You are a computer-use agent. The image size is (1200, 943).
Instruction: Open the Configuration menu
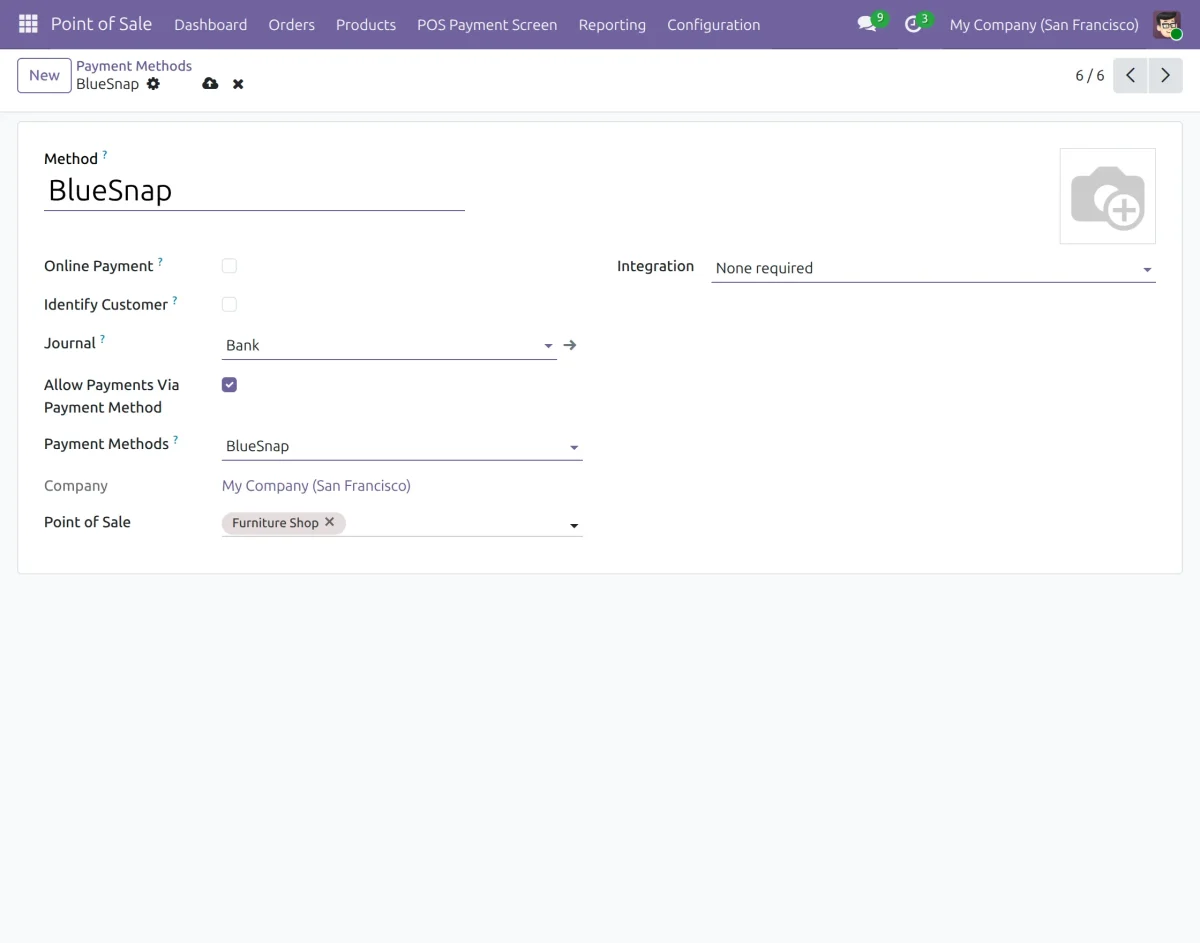pos(714,24)
